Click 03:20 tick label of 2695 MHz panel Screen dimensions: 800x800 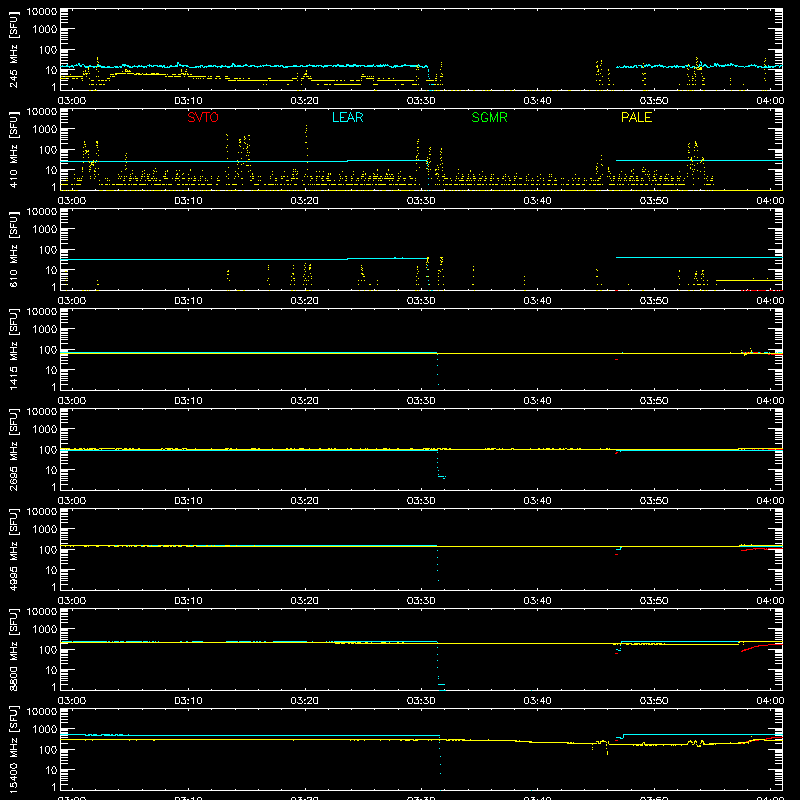point(305,501)
